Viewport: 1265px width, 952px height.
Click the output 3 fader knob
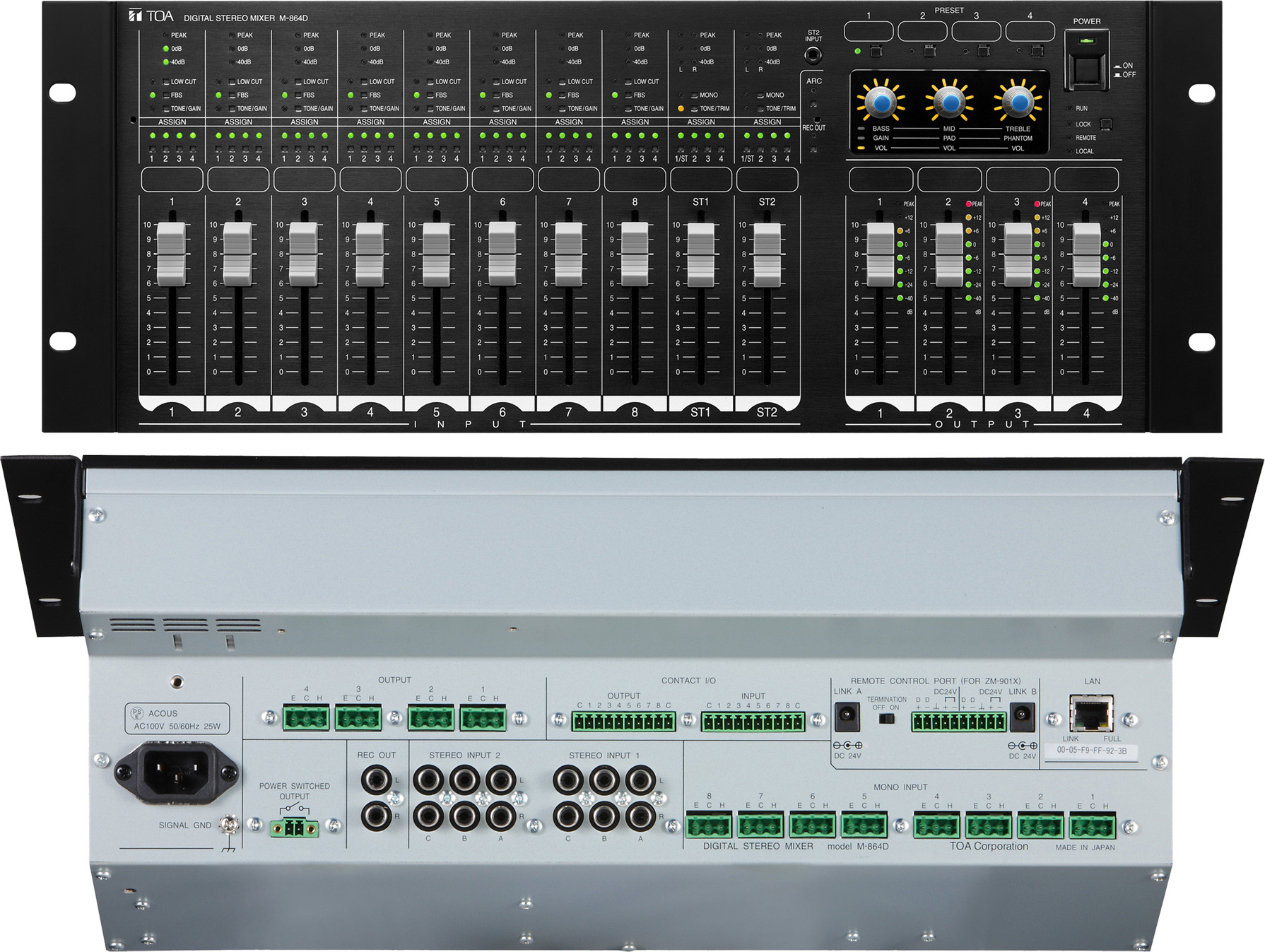click(1018, 254)
